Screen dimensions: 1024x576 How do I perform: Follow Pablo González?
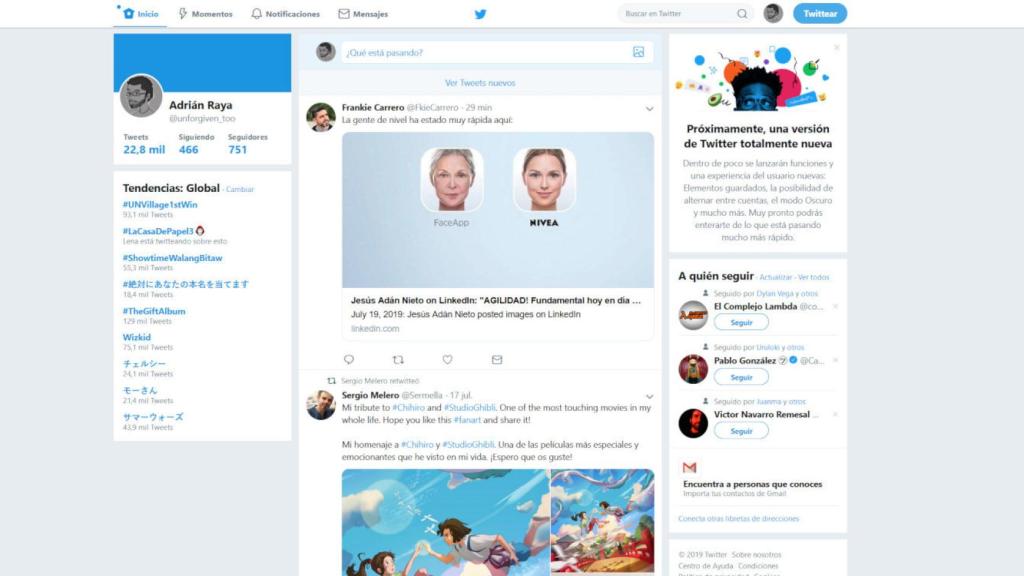click(x=741, y=377)
